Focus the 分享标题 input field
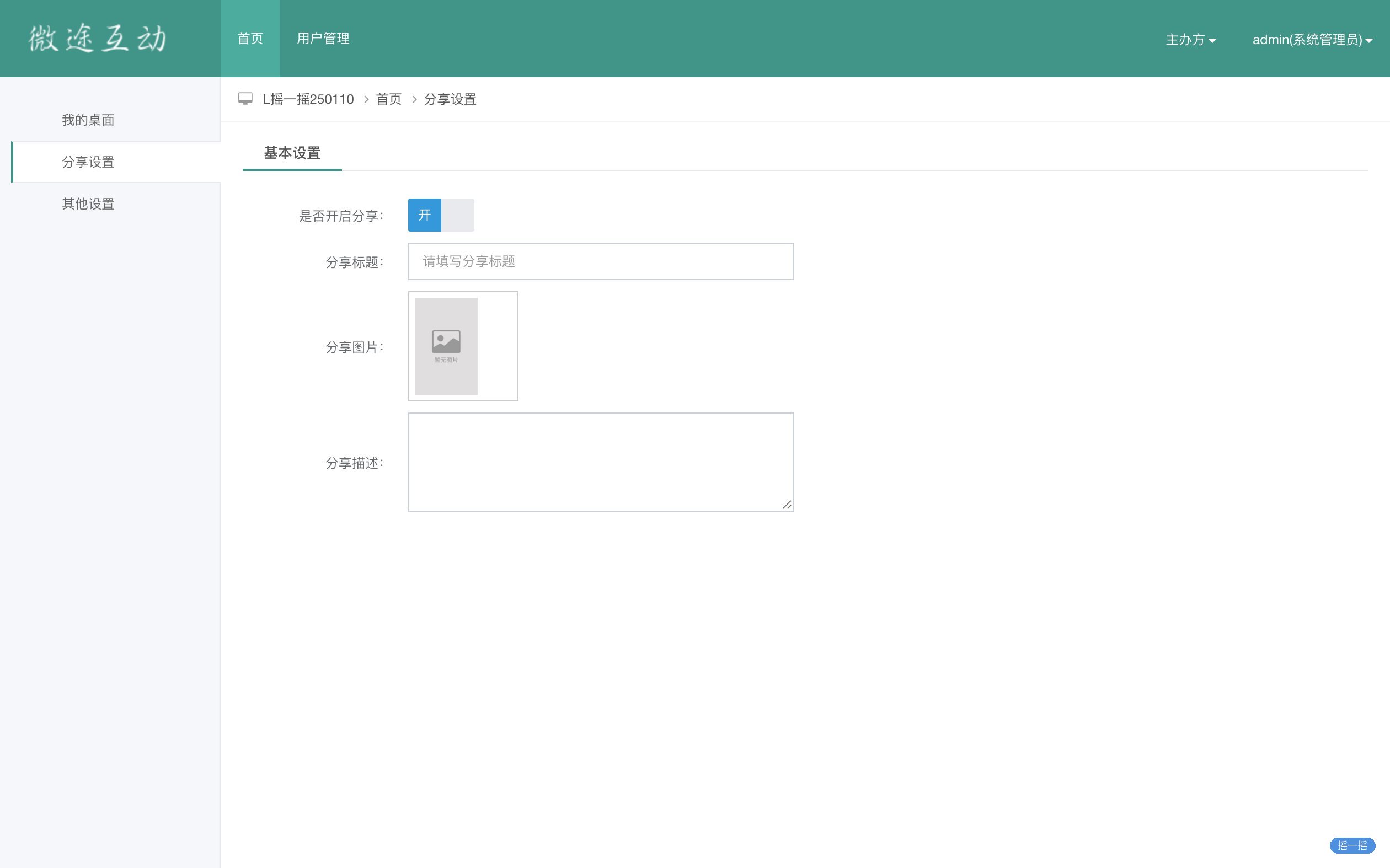The height and width of the screenshot is (868, 1390). (x=601, y=261)
